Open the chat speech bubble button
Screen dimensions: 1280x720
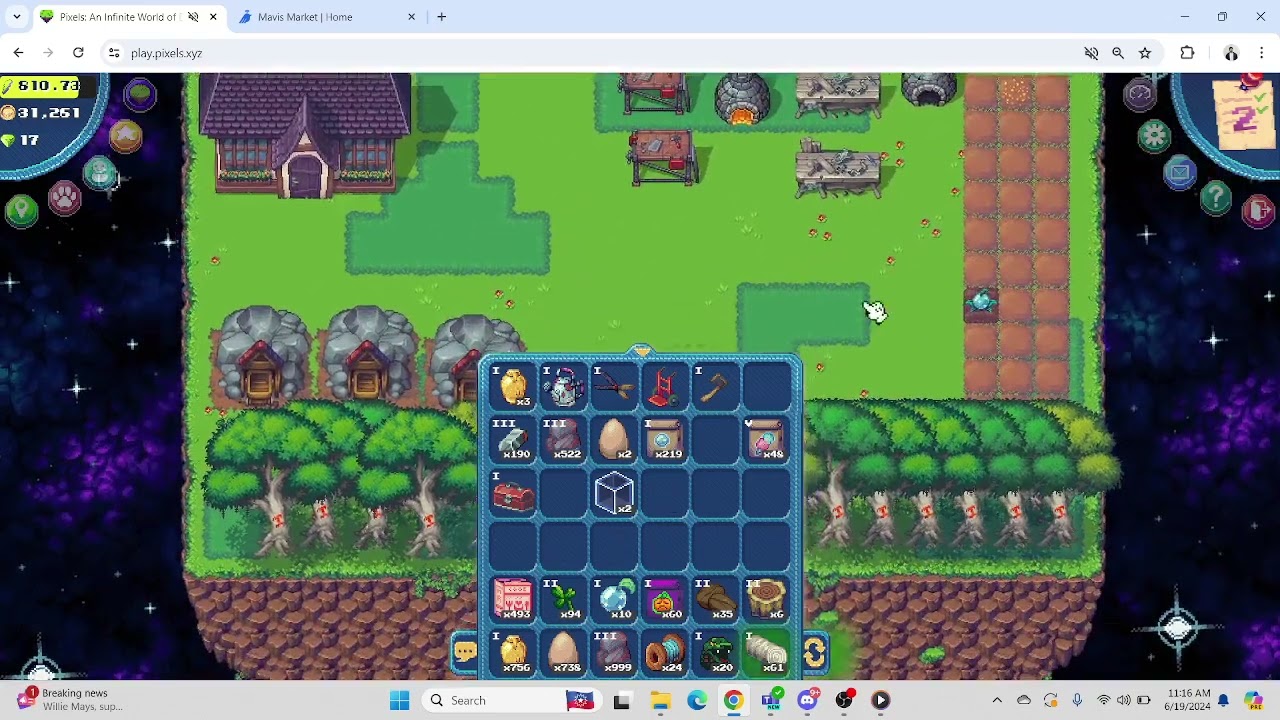click(x=466, y=653)
